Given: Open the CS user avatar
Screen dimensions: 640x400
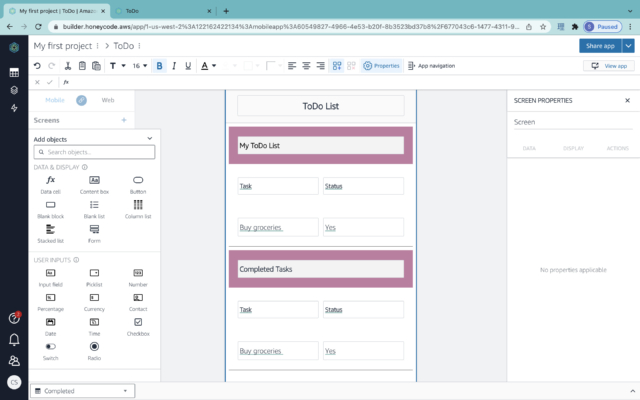Looking at the screenshot, I should (14, 382).
